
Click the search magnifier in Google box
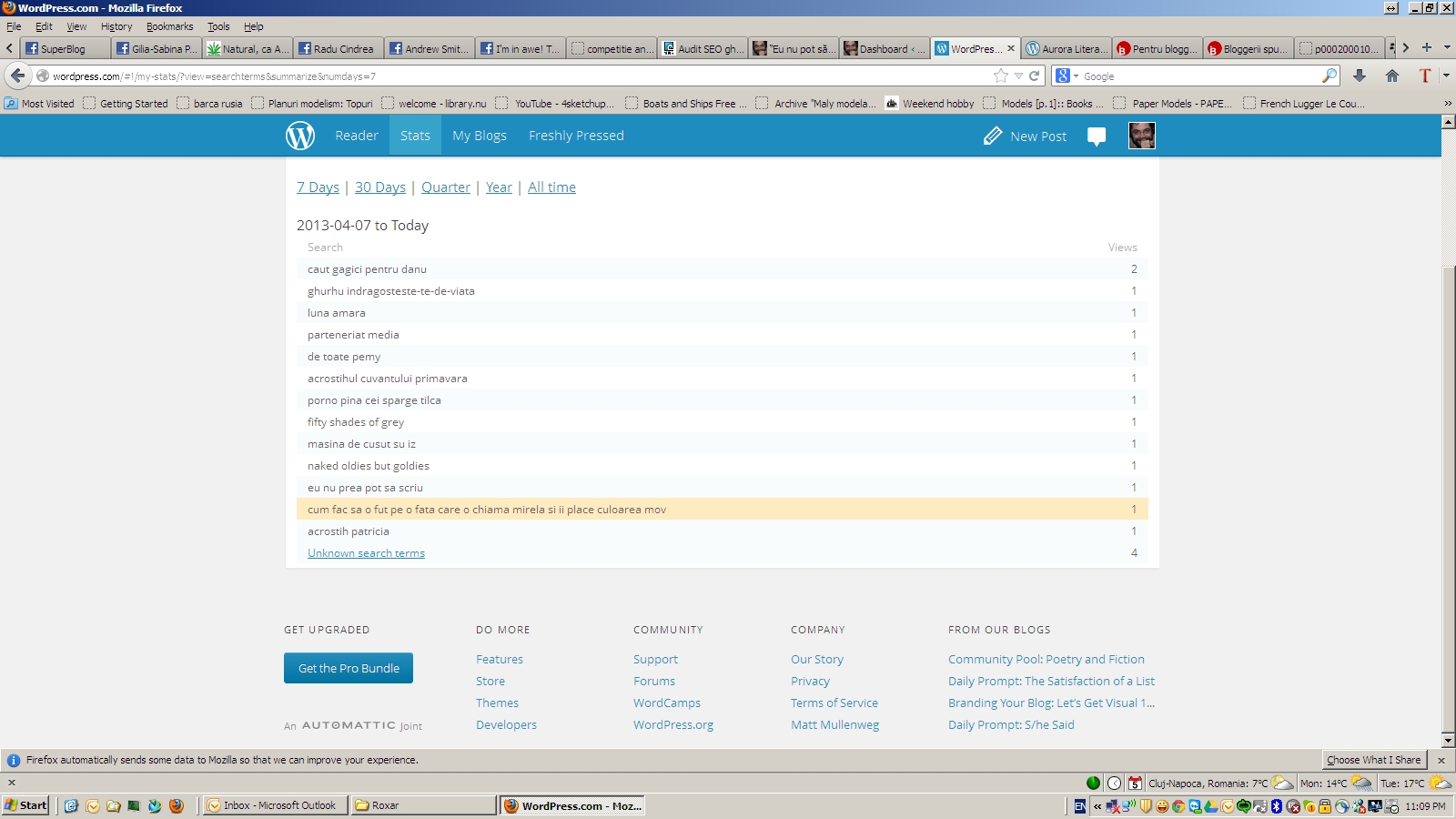point(1330,76)
